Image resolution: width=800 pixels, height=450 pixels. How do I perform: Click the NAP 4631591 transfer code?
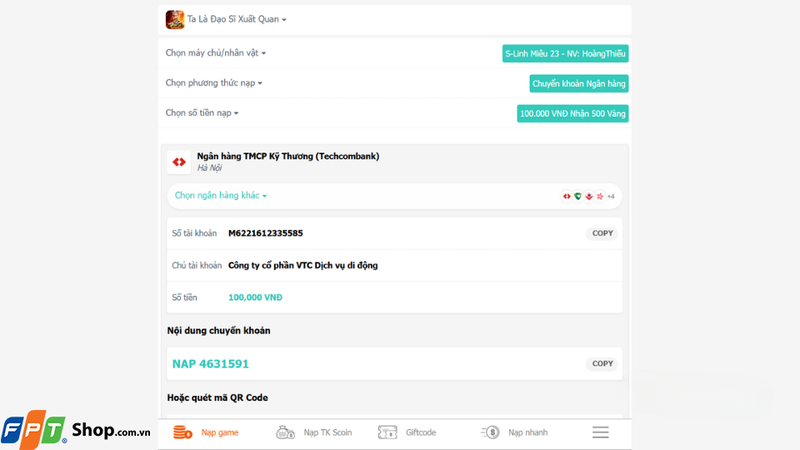210,364
